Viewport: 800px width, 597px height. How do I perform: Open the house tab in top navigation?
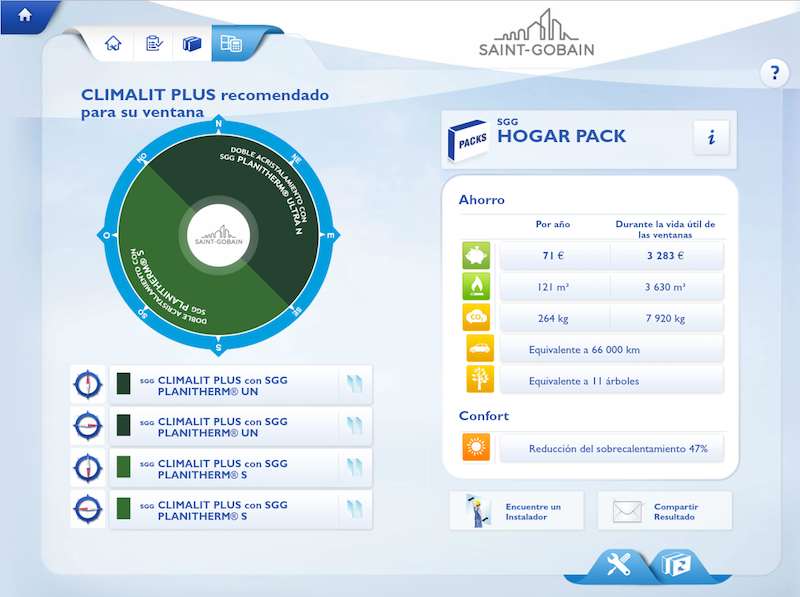pyautogui.click(x=114, y=44)
